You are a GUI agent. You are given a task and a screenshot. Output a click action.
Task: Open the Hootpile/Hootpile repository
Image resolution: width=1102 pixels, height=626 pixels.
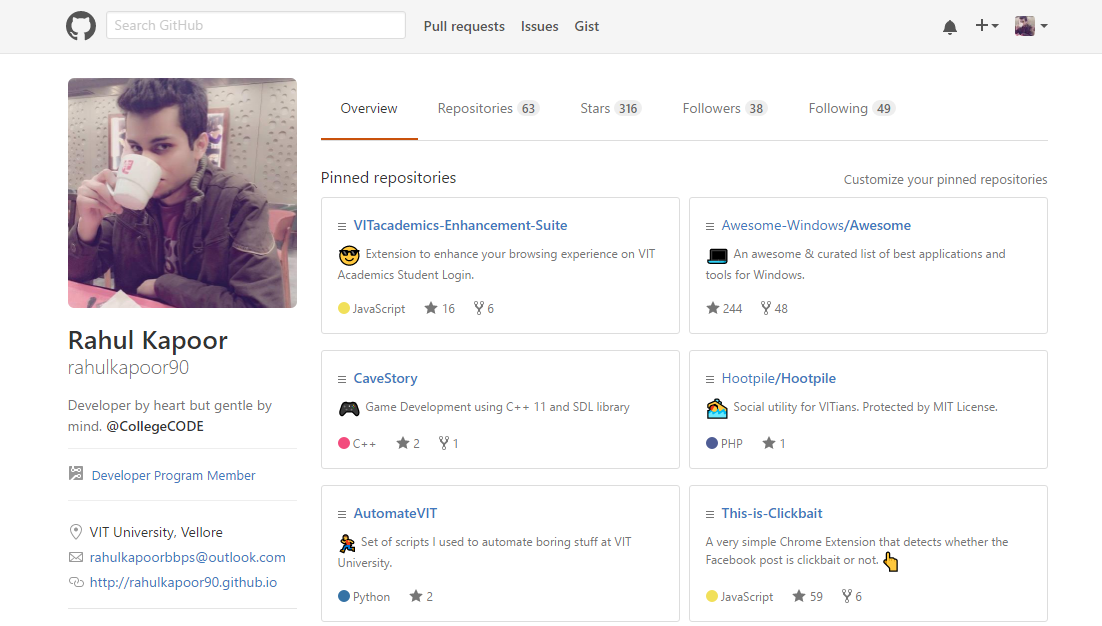pyautogui.click(x=779, y=378)
